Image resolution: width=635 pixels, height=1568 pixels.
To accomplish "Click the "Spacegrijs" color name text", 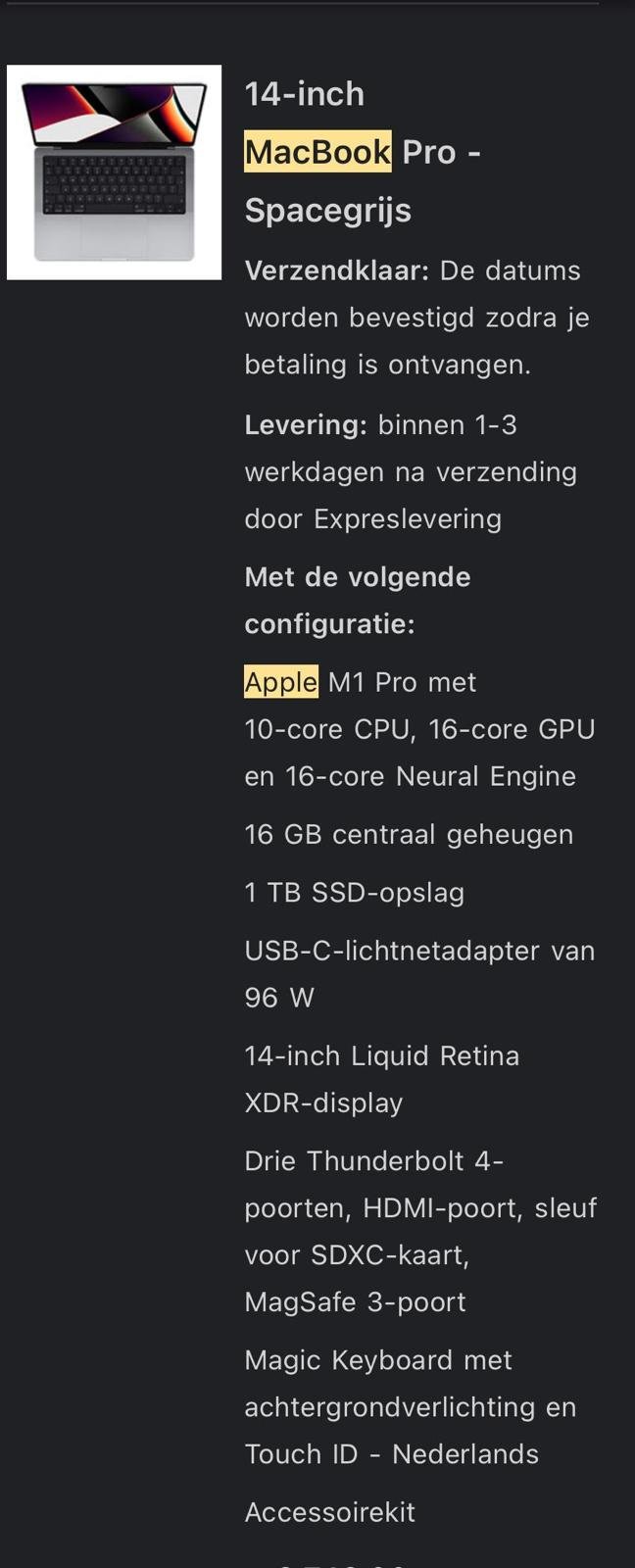I will tap(328, 211).
